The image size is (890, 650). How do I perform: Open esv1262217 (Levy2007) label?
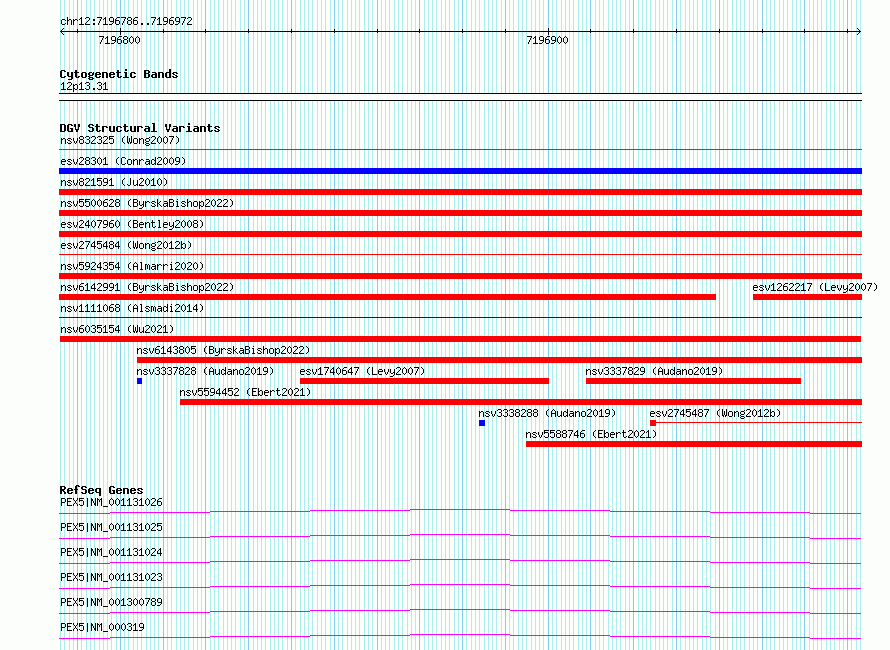coord(815,287)
